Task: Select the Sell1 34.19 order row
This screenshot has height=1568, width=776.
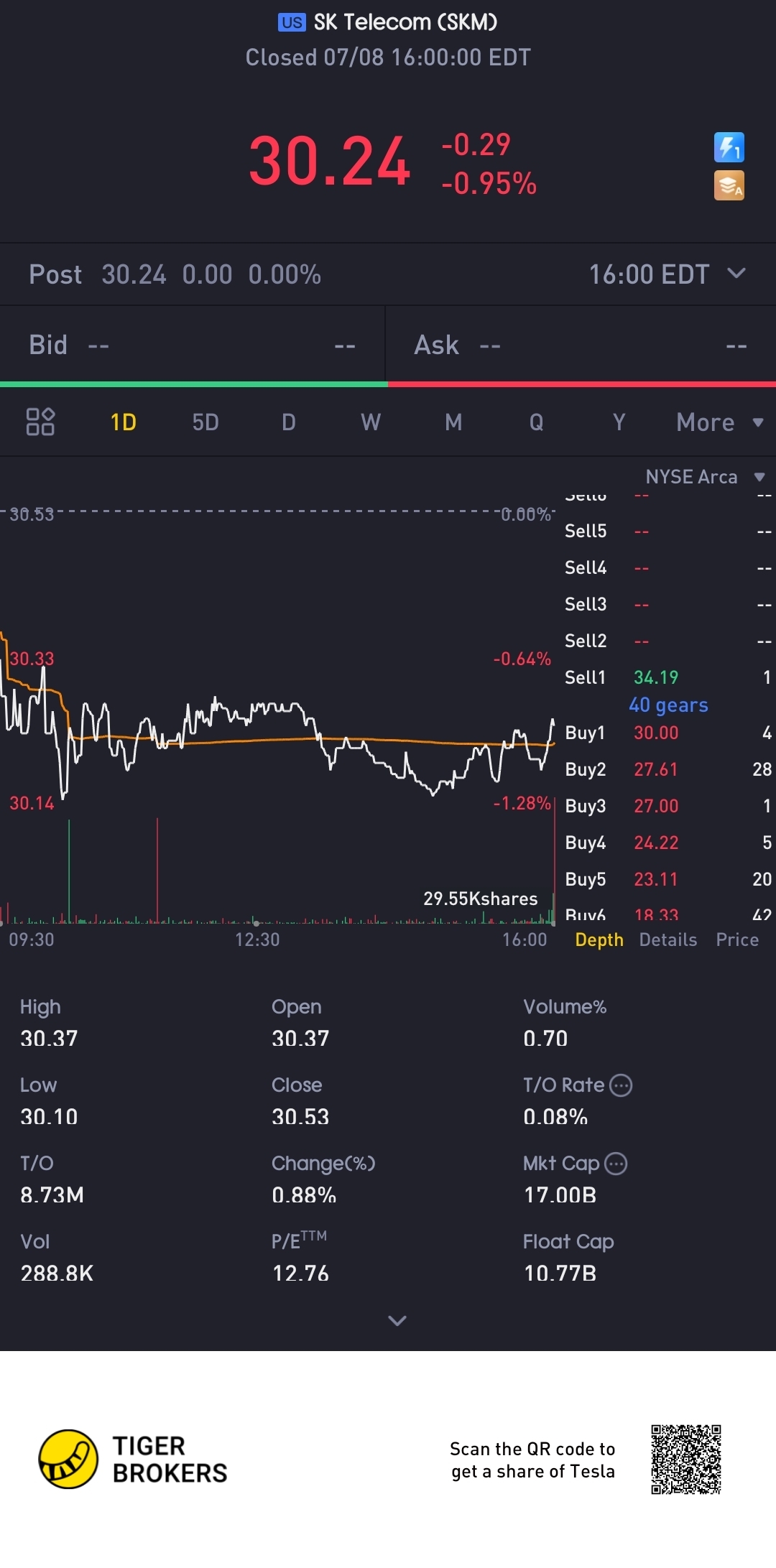Action: click(668, 677)
